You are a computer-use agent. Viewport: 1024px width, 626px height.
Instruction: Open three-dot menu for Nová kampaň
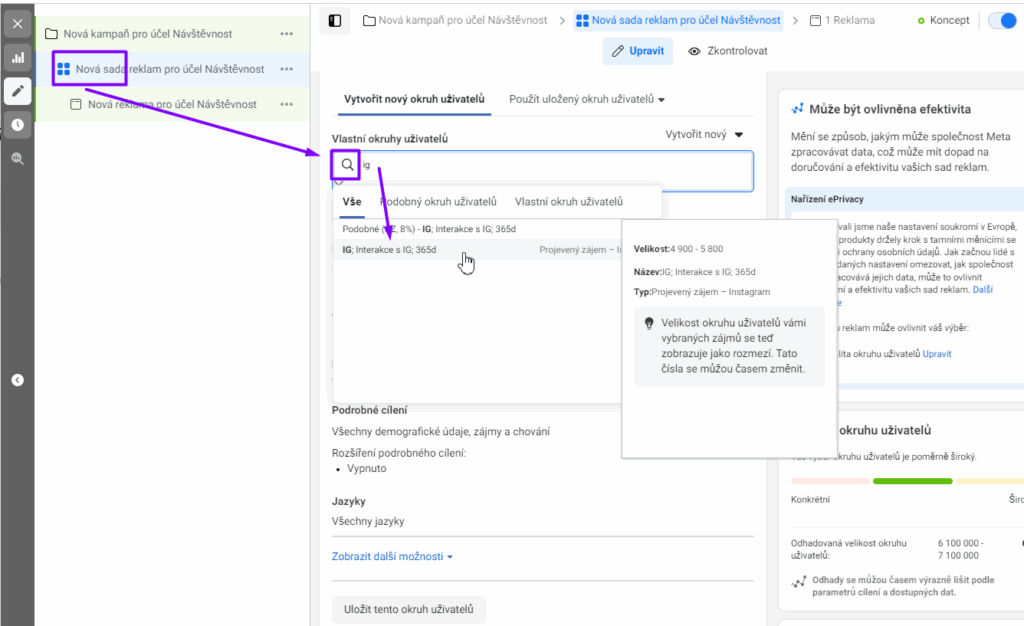tap(287, 34)
